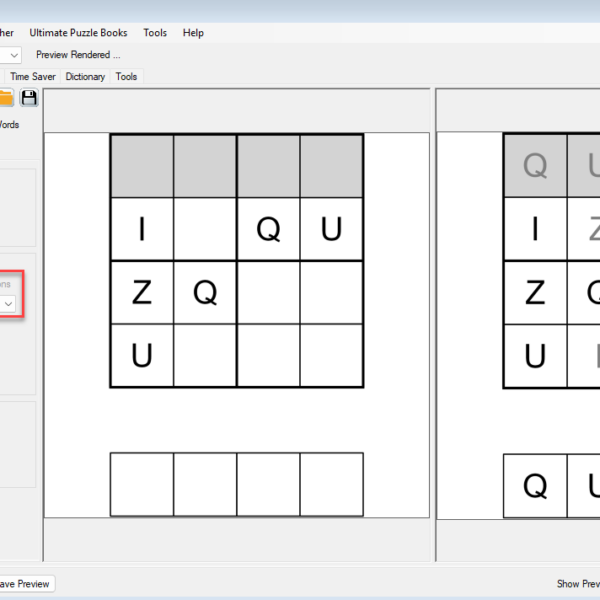Click the Z cell in the left puzzle

(142, 292)
